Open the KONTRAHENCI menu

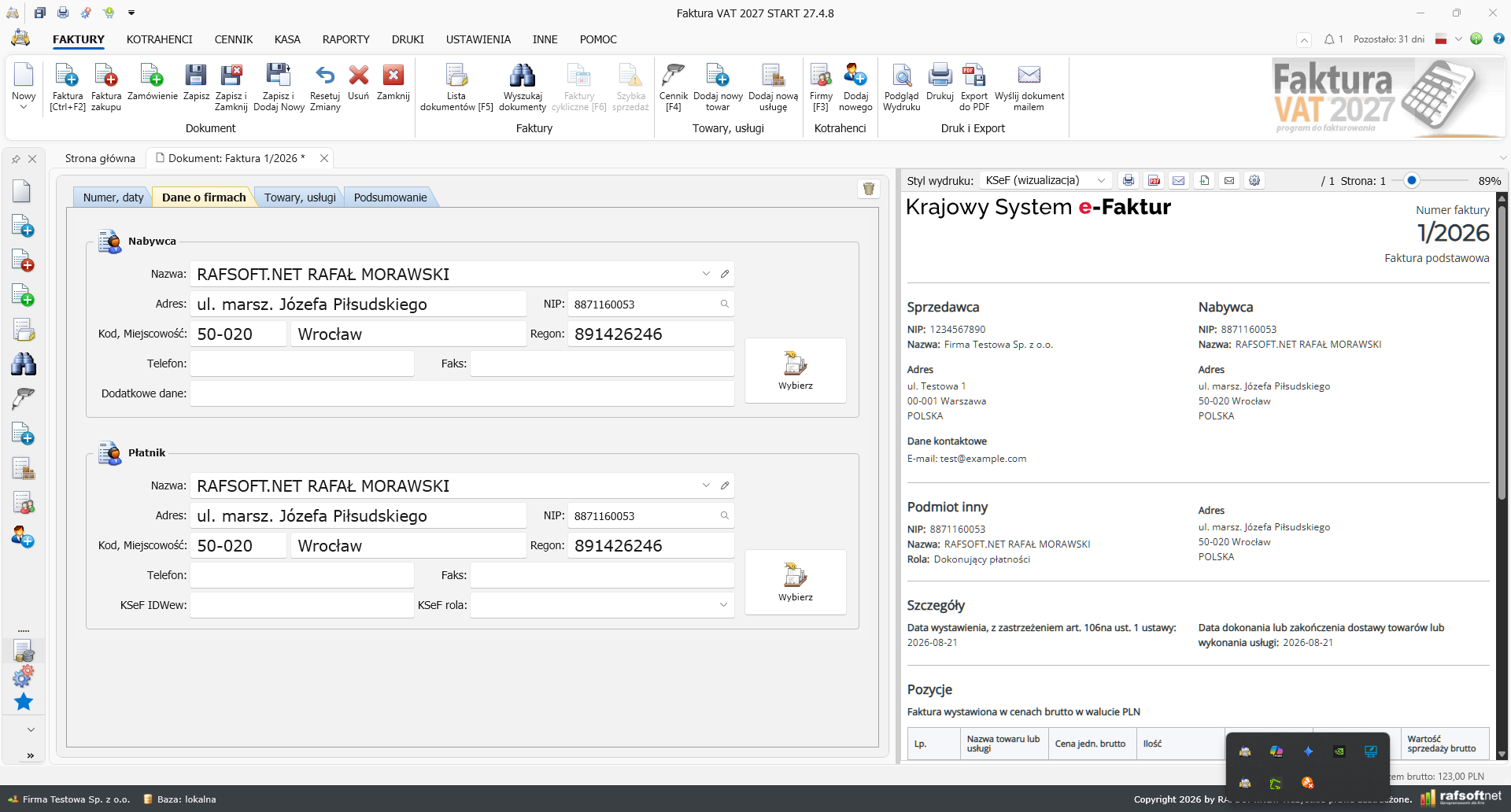coord(160,39)
